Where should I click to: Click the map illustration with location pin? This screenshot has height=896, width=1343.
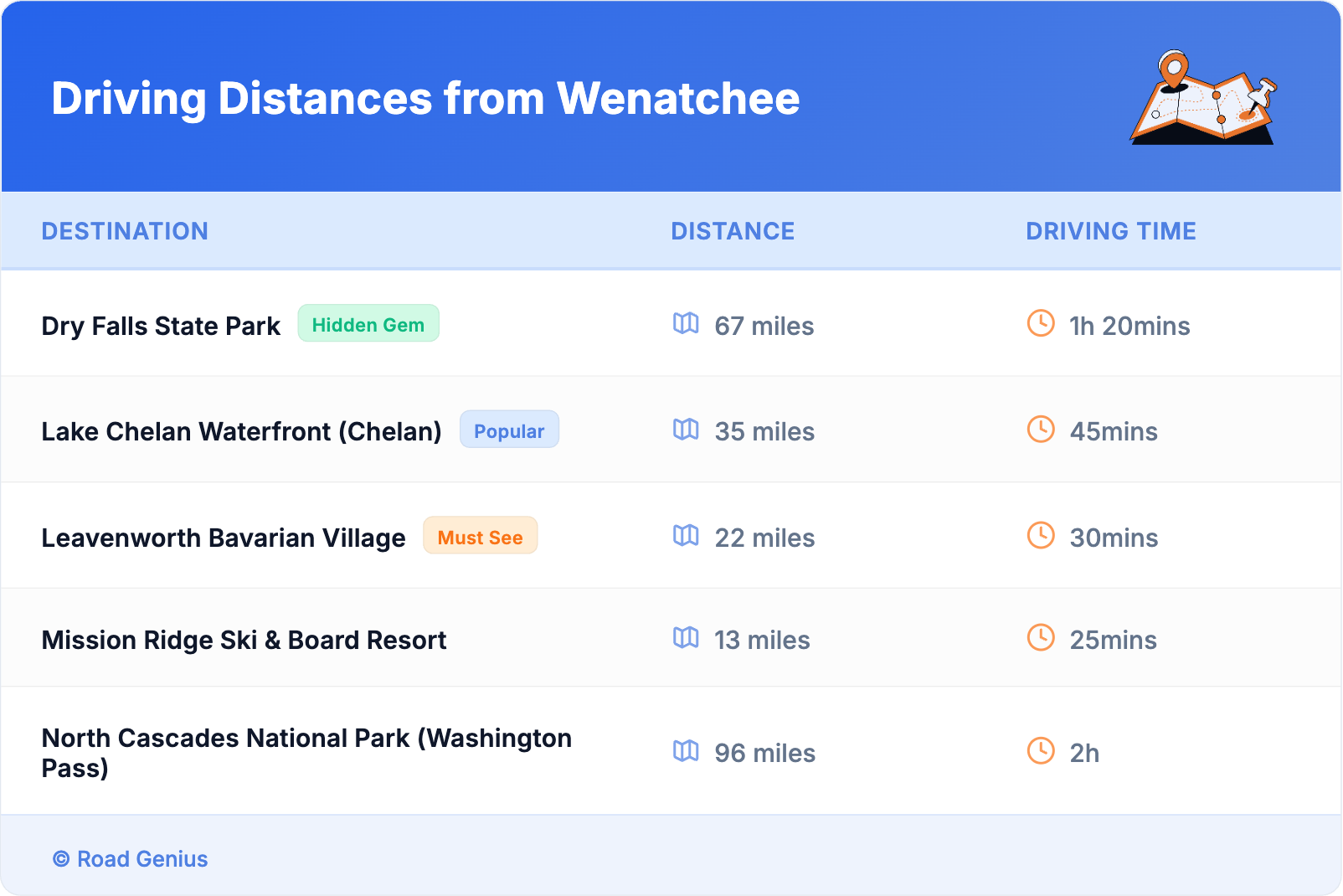point(1204,98)
